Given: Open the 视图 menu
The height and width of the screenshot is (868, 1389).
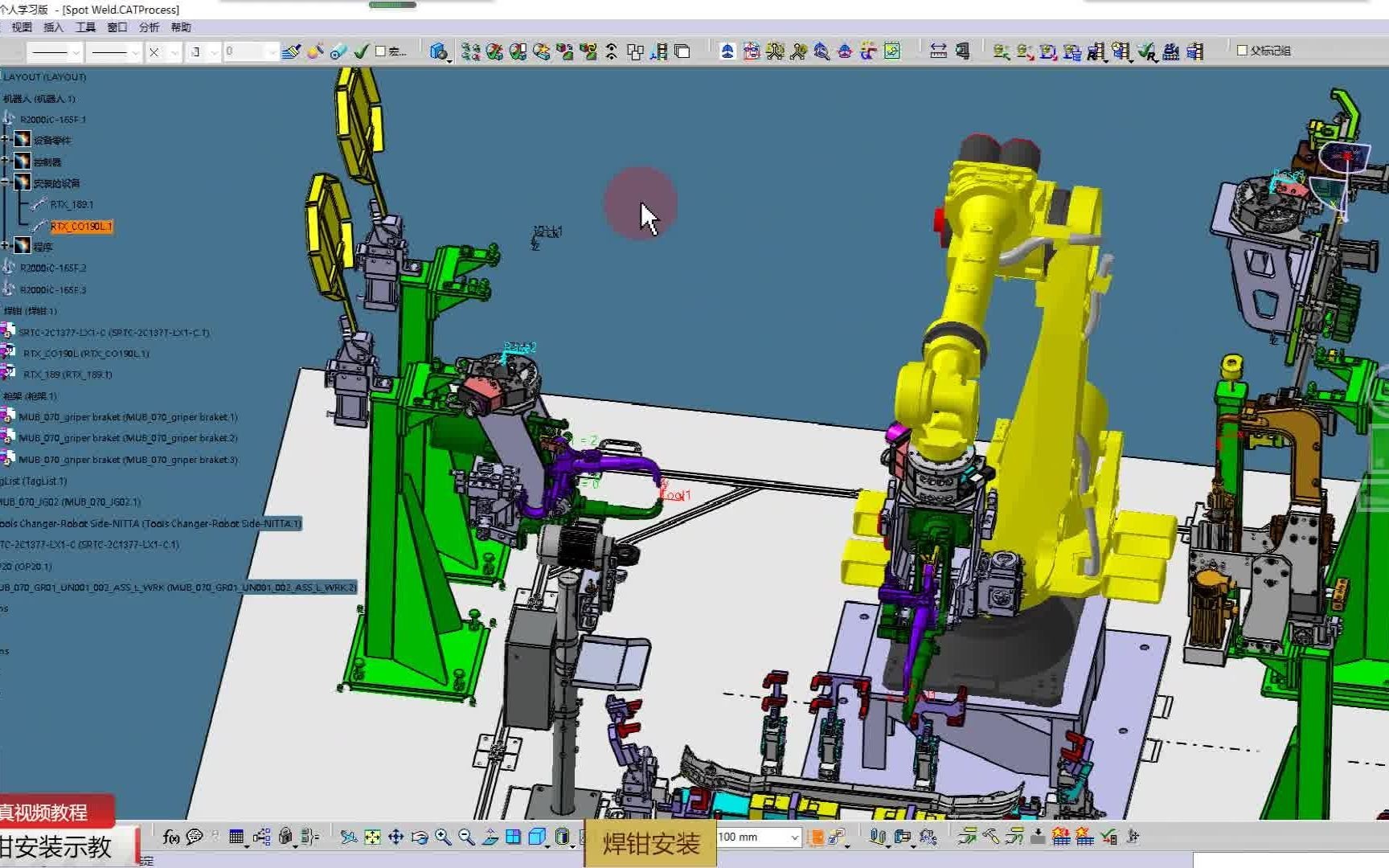Looking at the screenshot, I should coord(22,27).
